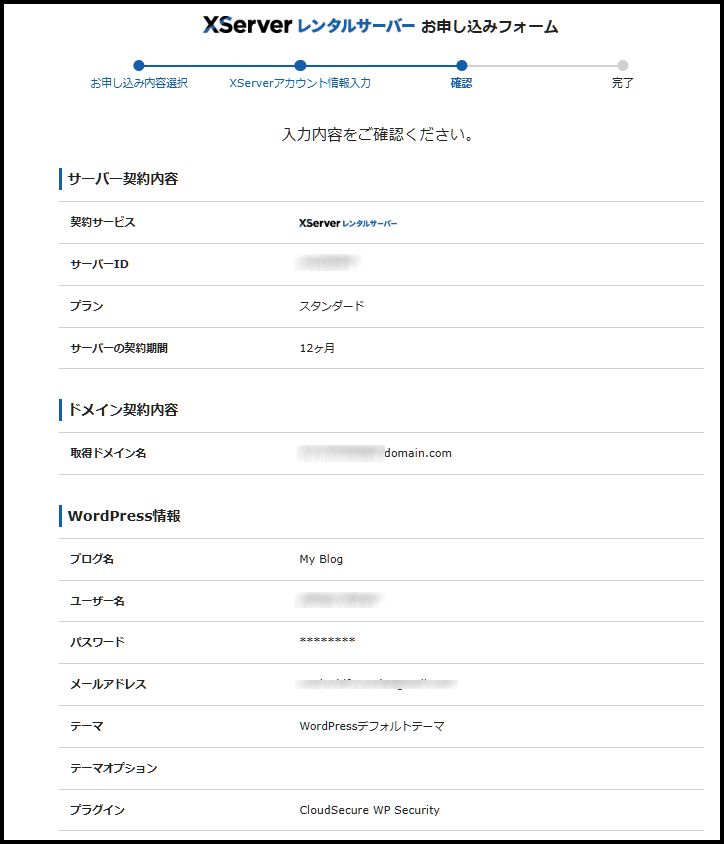Click the パスワード row label
The height and width of the screenshot is (844, 724).
click(97, 642)
